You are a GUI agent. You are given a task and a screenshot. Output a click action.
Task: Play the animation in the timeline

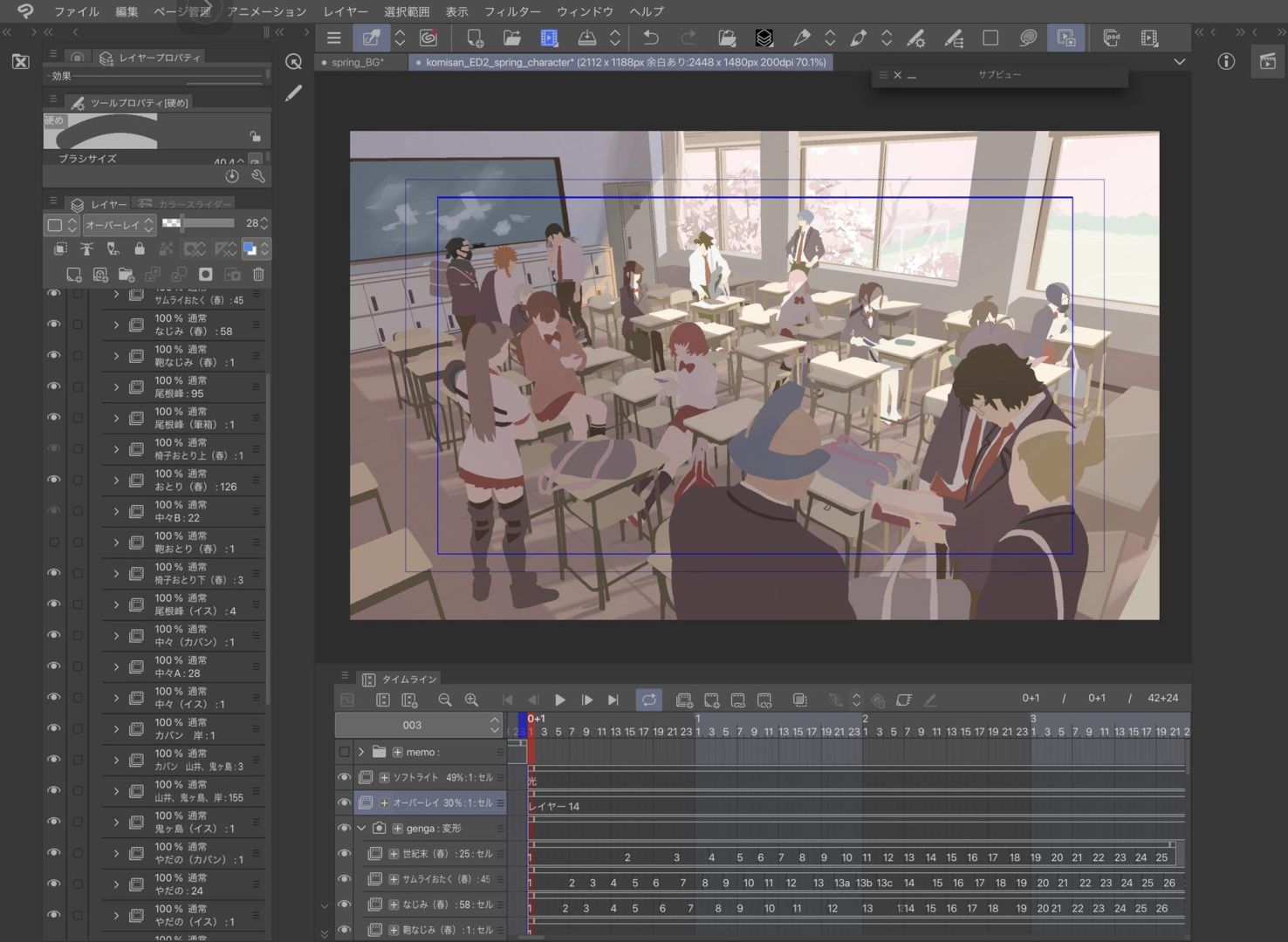(x=560, y=700)
